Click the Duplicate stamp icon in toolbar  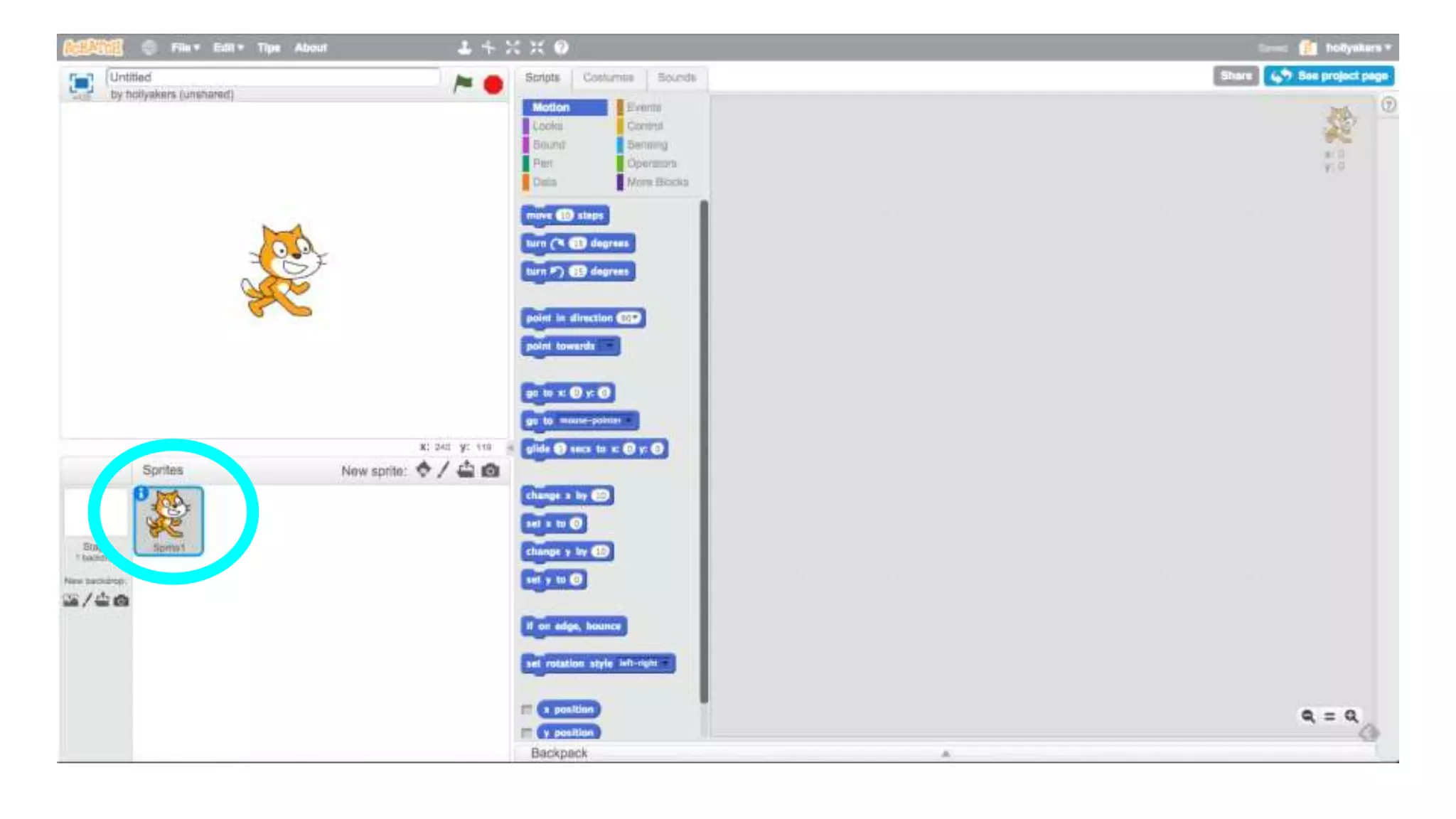[x=464, y=48]
